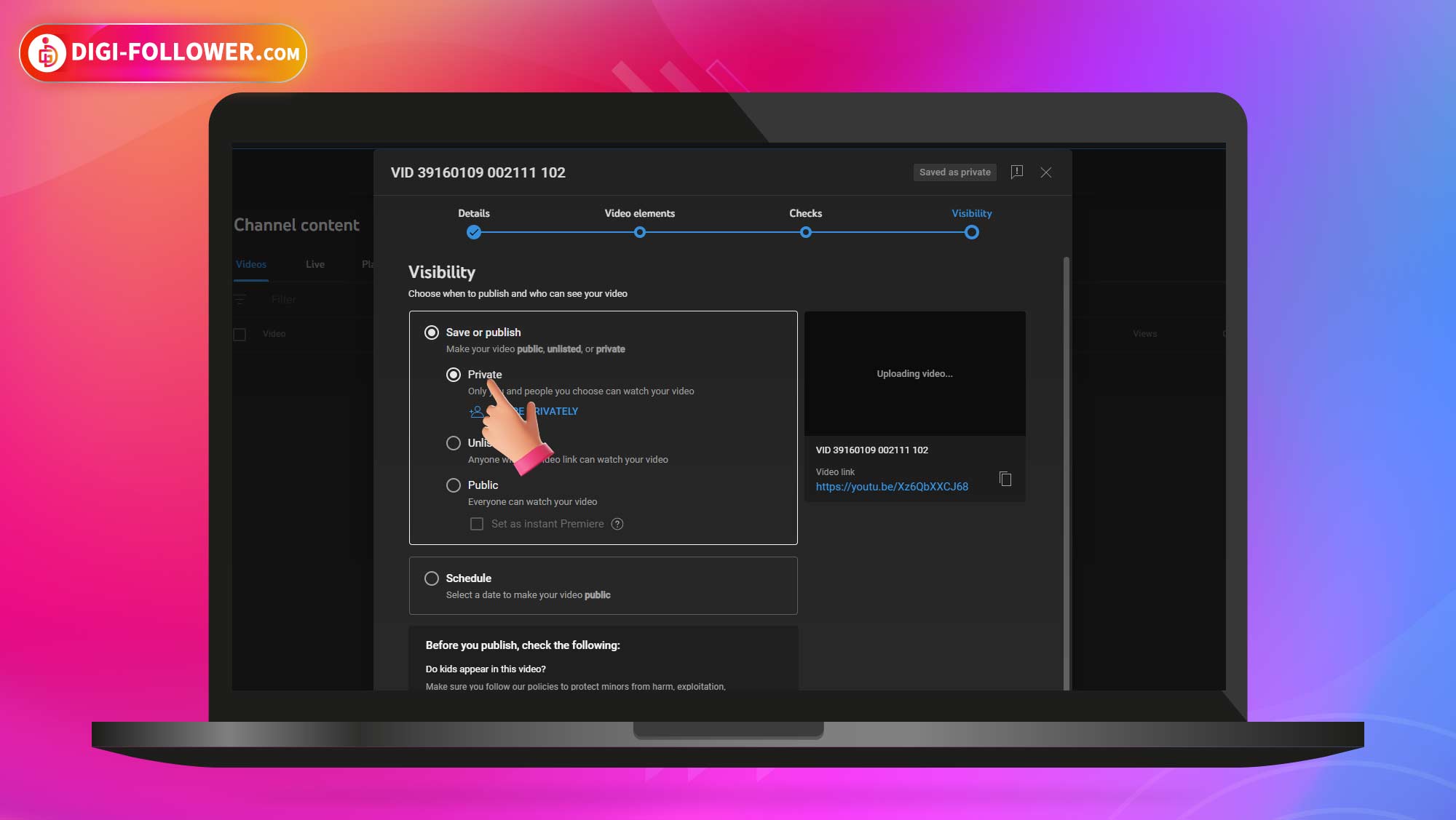Select the Public visibility radio button

454,485
